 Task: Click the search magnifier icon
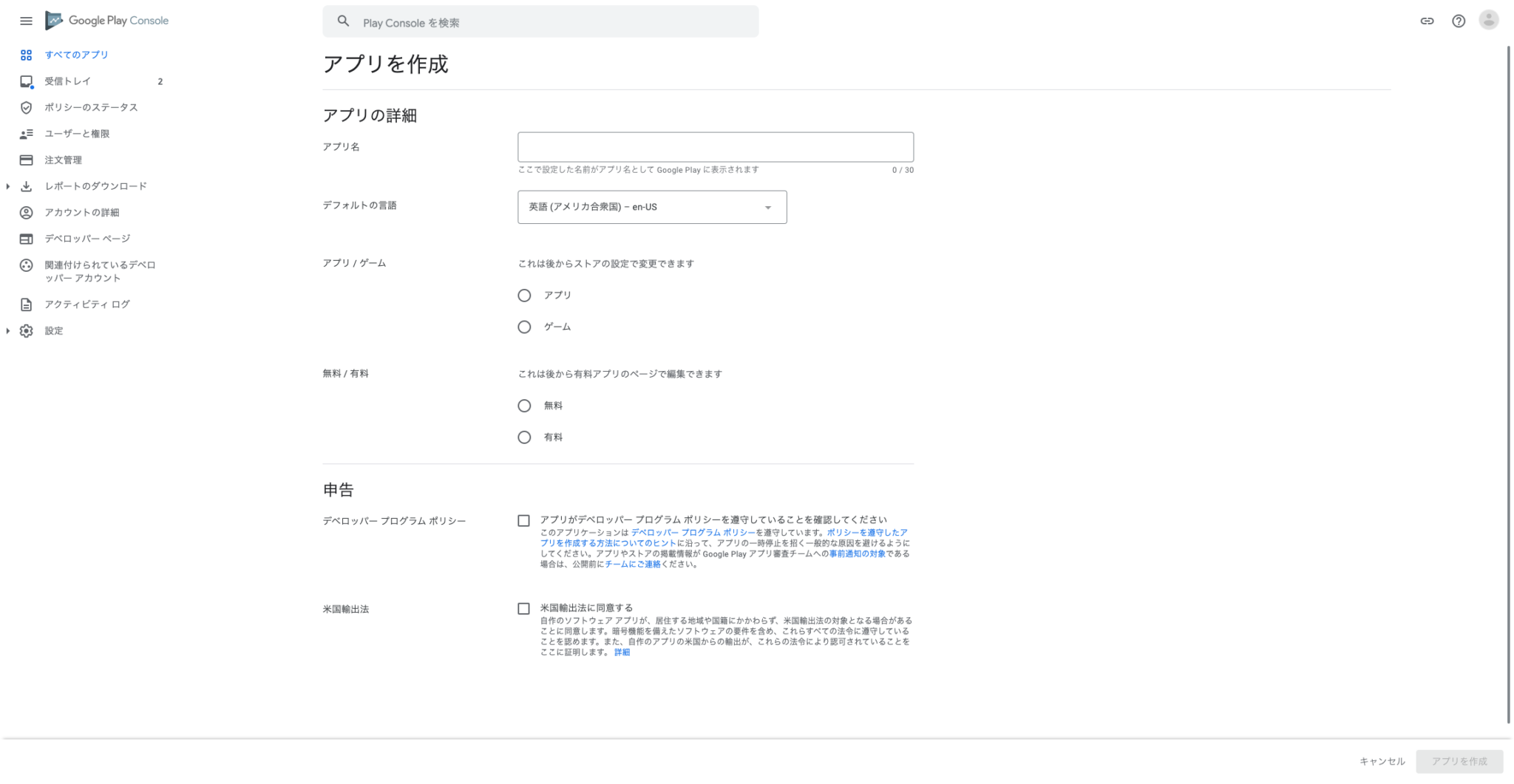[x=343, y=21]
